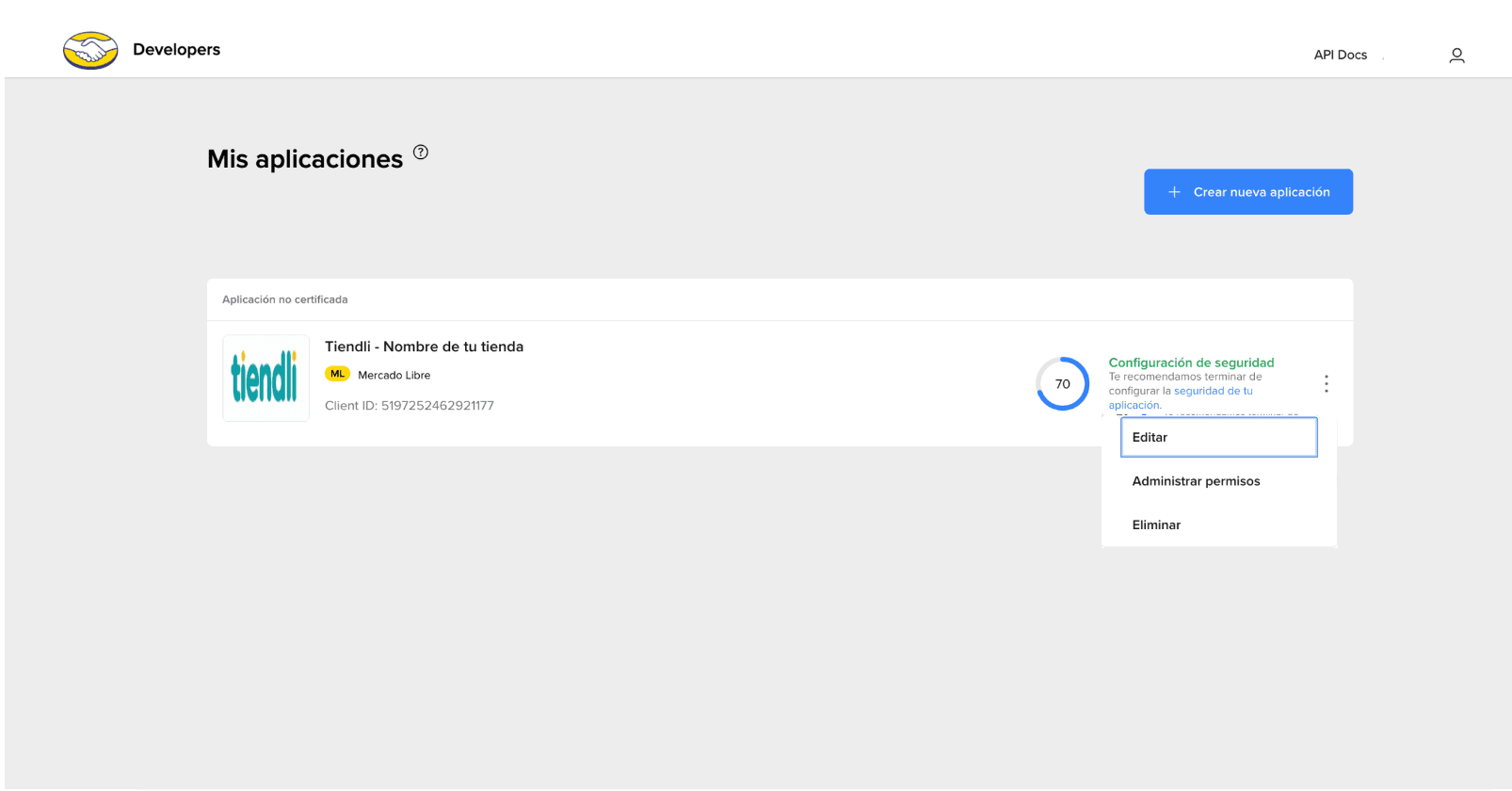Click the yellow ML badge

tap(337, 374)
